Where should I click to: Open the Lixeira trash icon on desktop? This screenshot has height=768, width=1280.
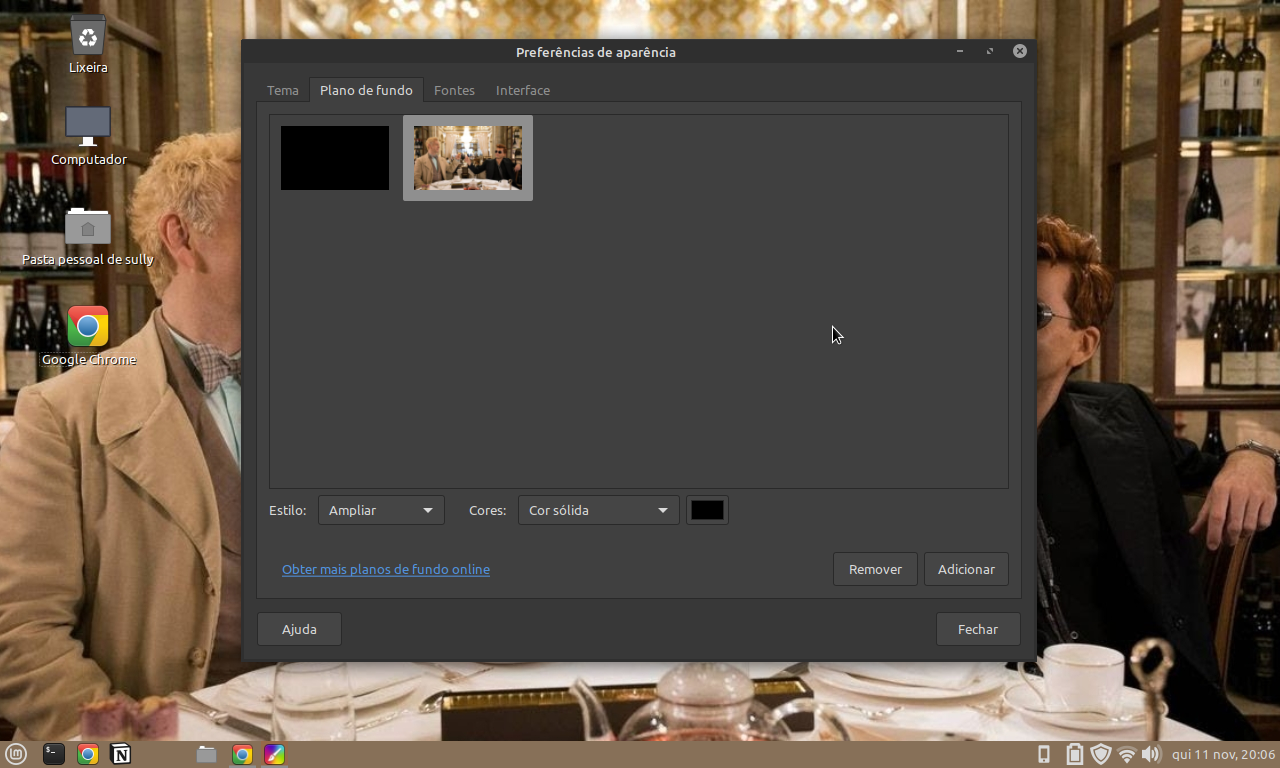coord(88,38)
